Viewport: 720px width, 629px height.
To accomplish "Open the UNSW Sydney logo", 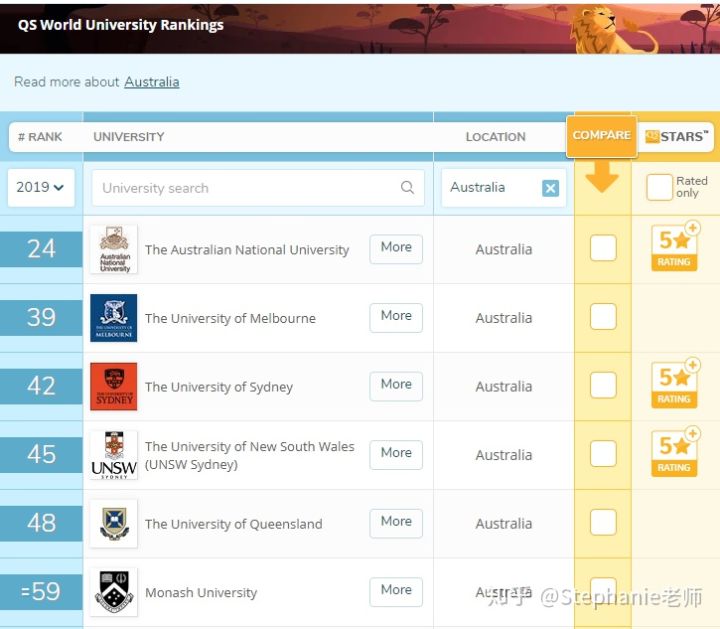I will point(114,455).
